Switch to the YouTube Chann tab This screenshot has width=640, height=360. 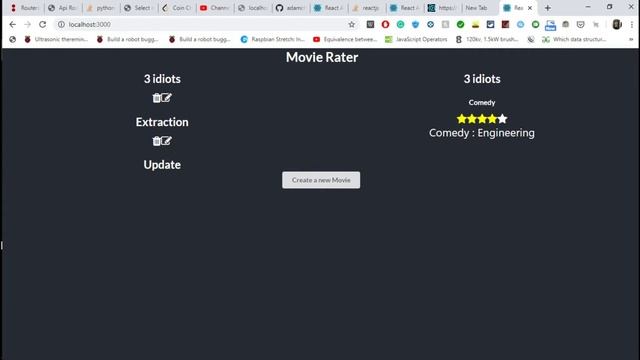pyautogui.click(x=214, y=8)
